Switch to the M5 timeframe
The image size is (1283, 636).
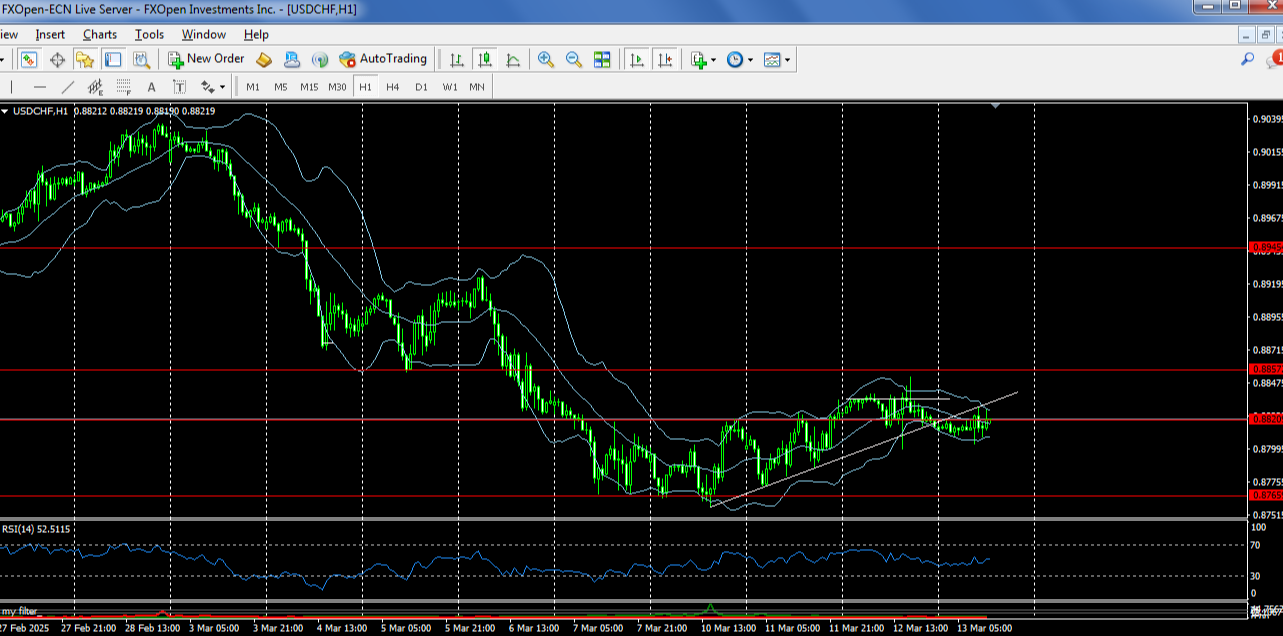(281, 87)
